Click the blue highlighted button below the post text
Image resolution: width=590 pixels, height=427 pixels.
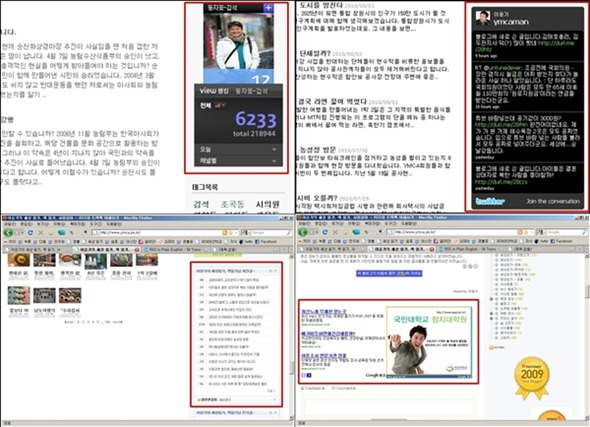pyautogui.click(x=389, y=274)
